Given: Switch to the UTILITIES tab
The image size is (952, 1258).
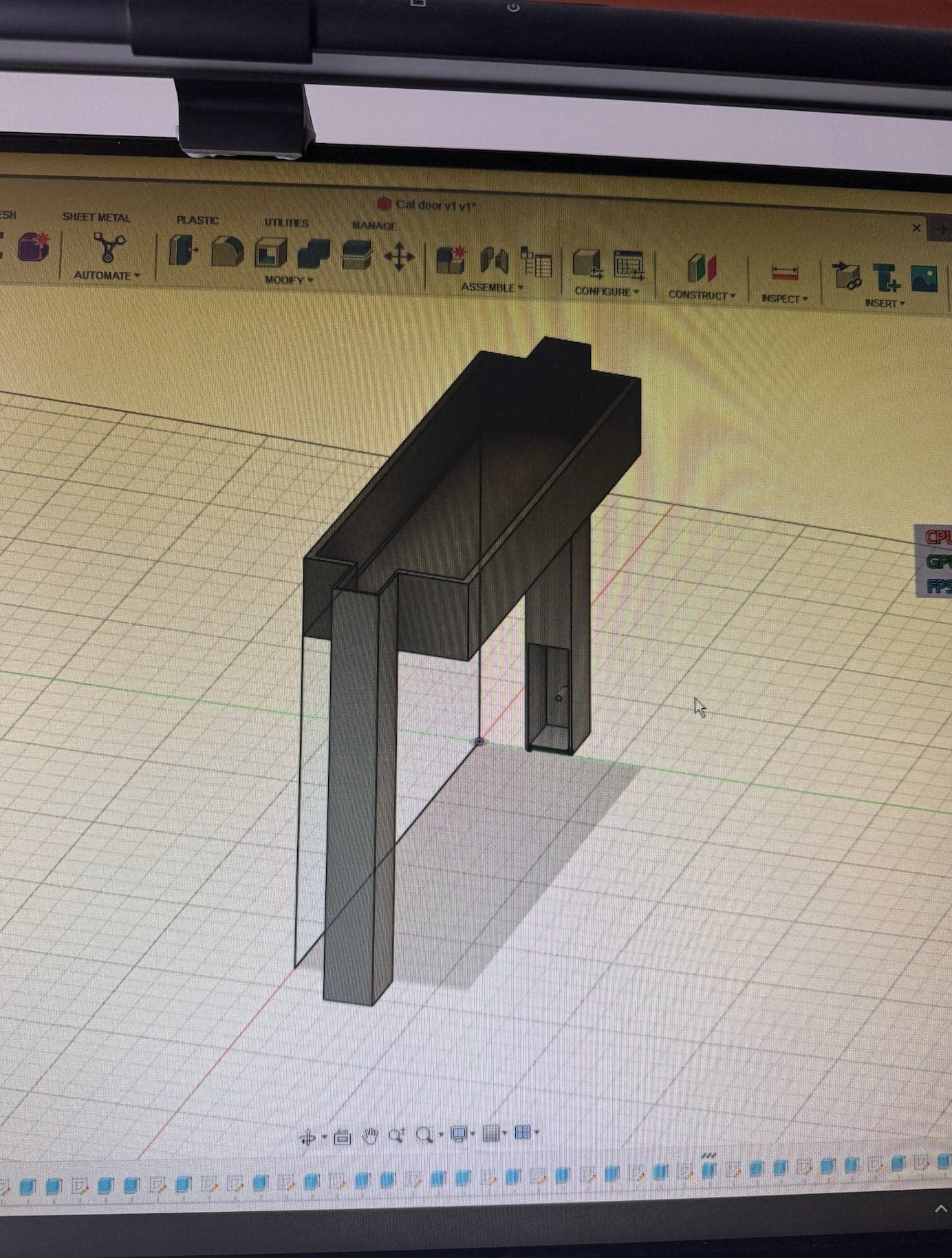Looking at the screenshot, I should pos(286,223).
